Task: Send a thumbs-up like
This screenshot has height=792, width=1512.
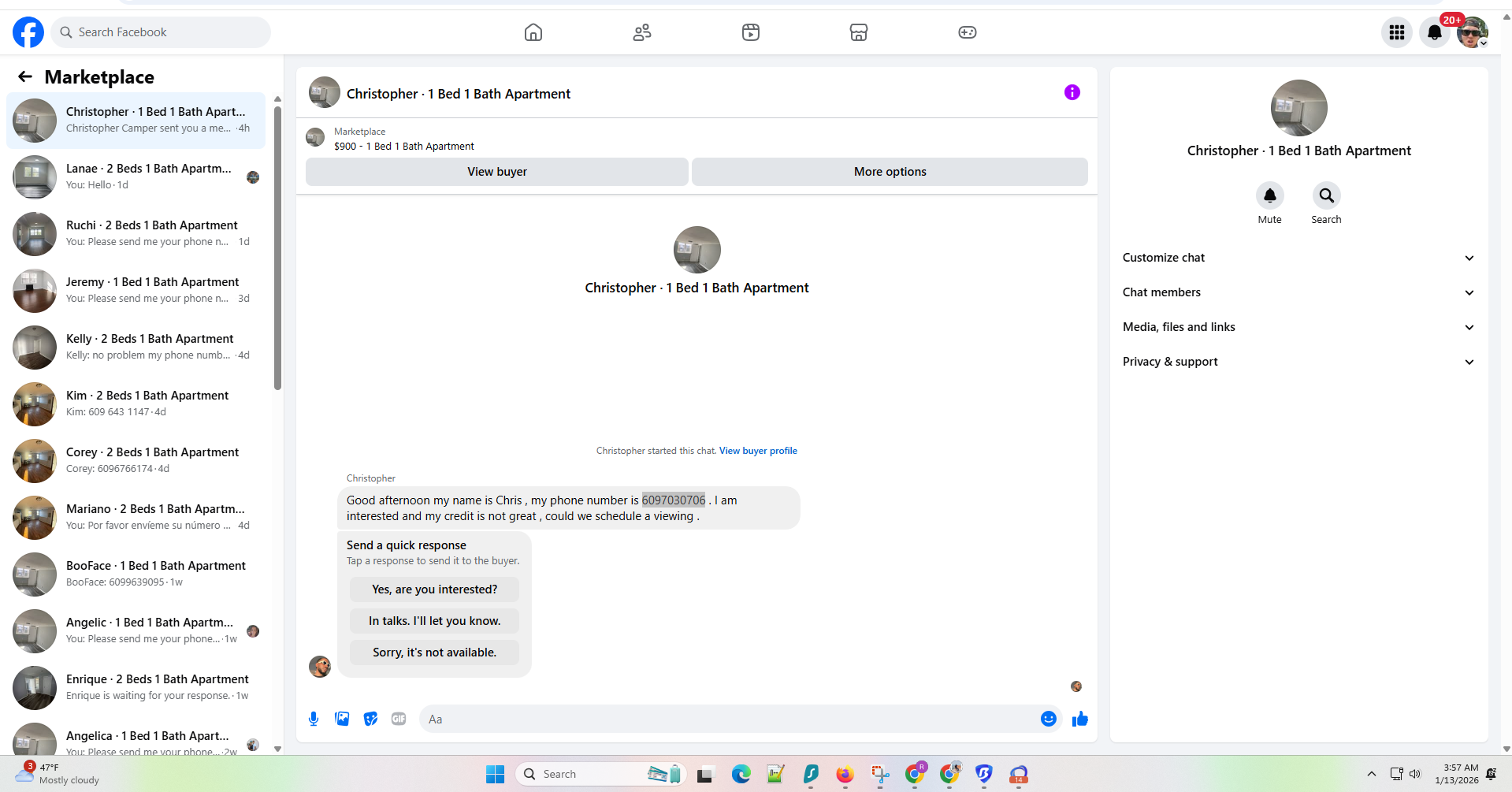Action: [x=1080, y=719]
